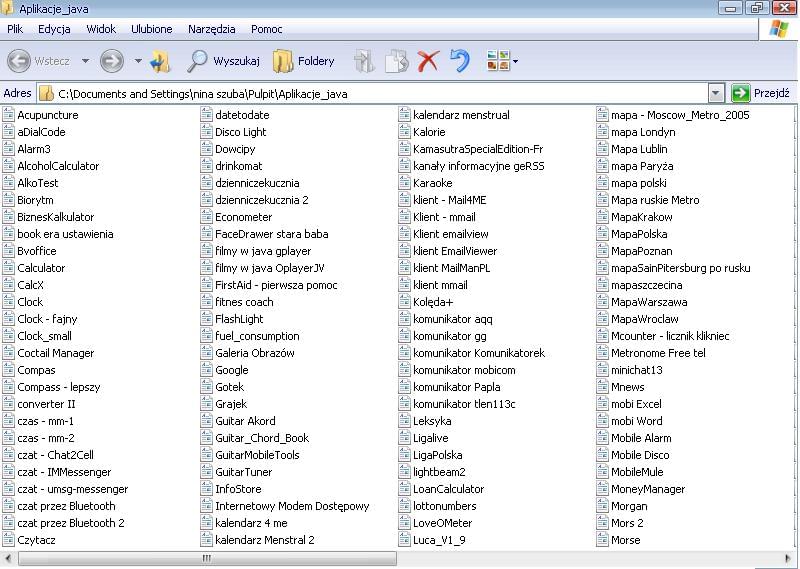This screenshot has height=569, width=800.
Task: Click the address path input field
Action: click(372, 93)
